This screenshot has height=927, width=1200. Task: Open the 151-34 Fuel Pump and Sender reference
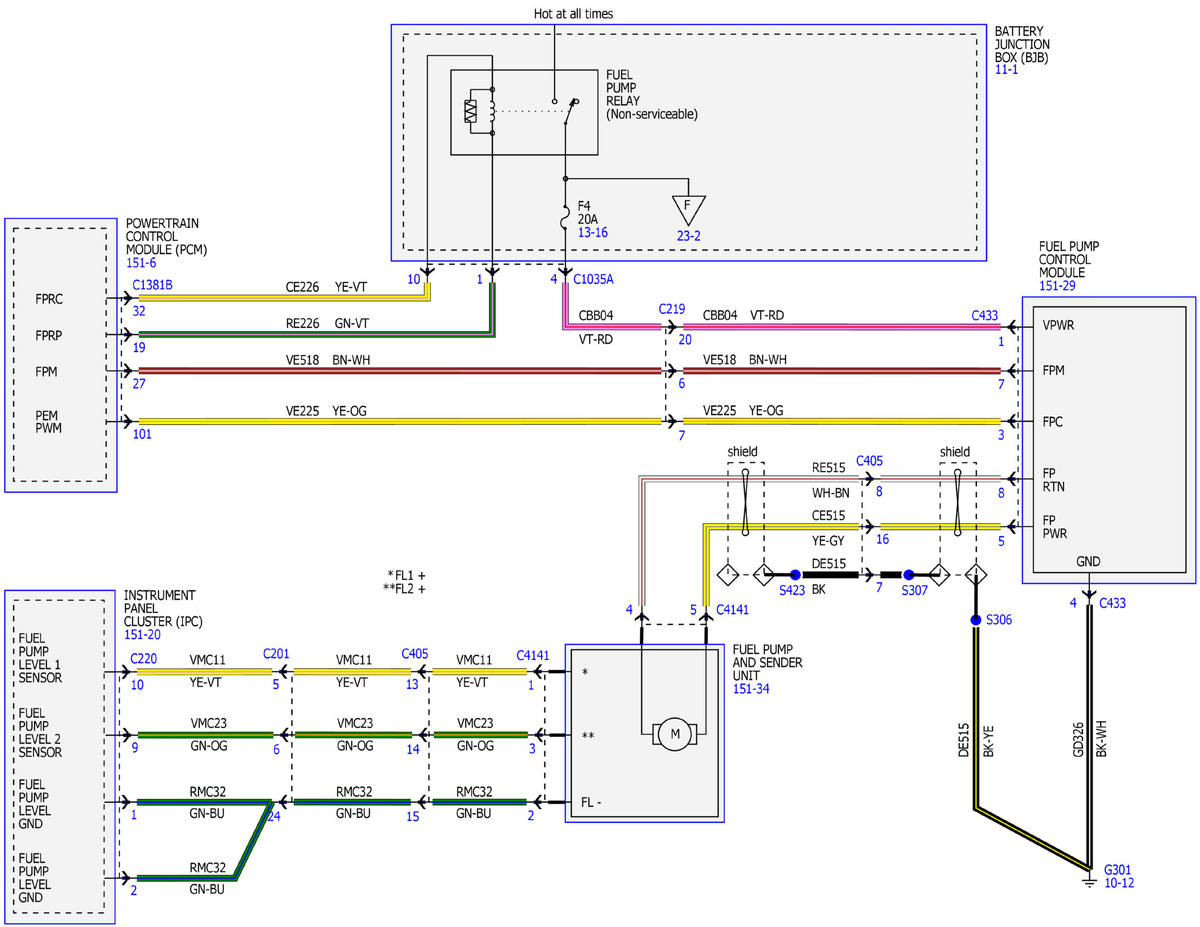tap(753, 689)
